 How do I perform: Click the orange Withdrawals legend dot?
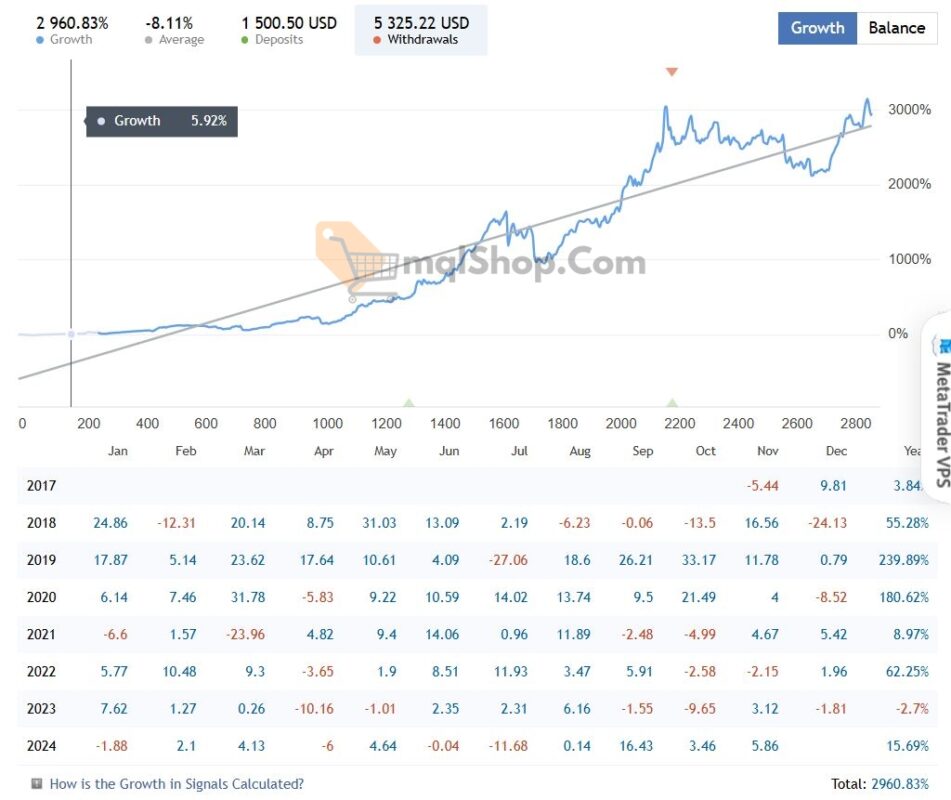point(377,40)
